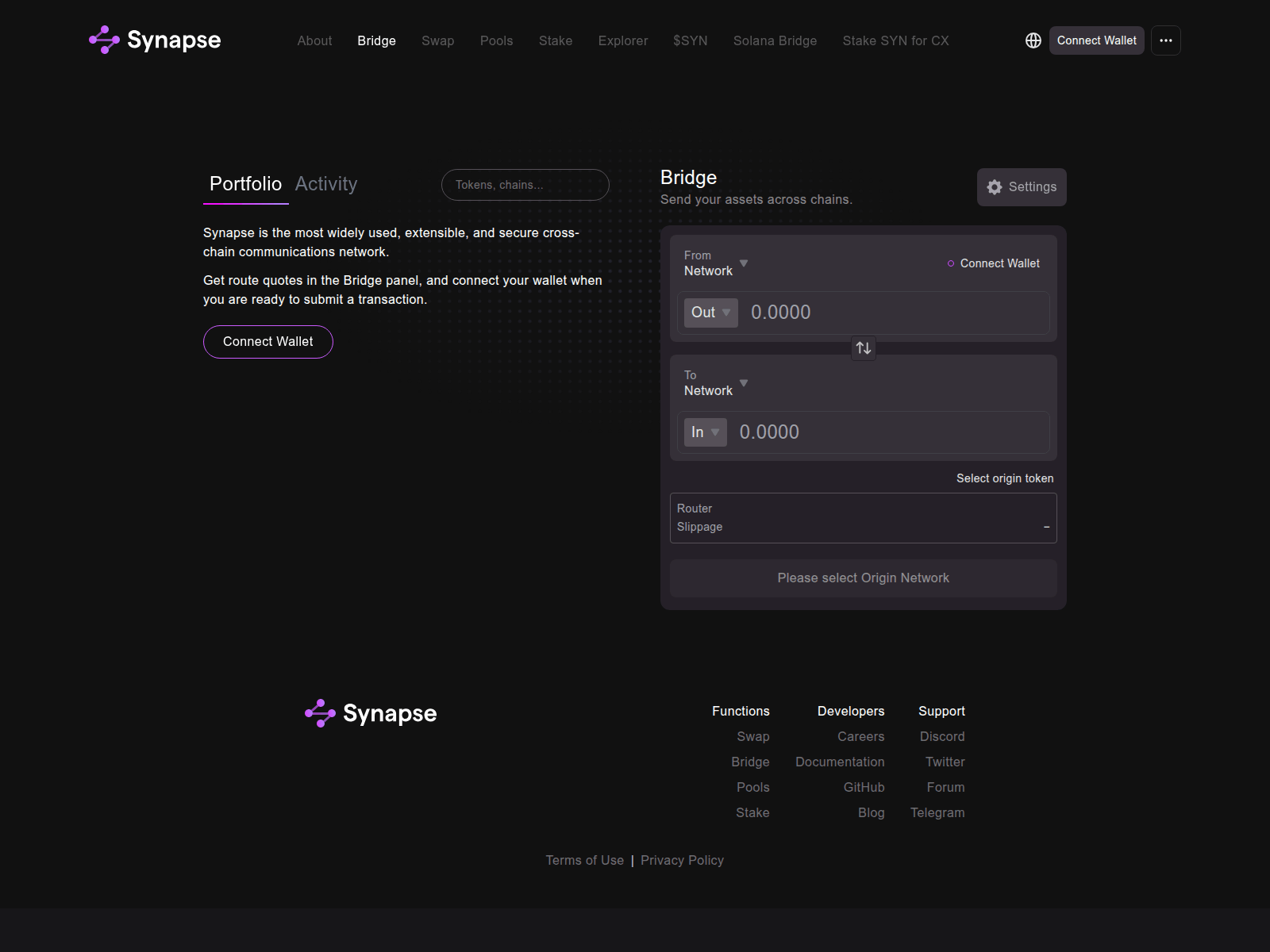Open footer Documentation link
Viewport: 1270px width, 952px height.
pos(840,762)
